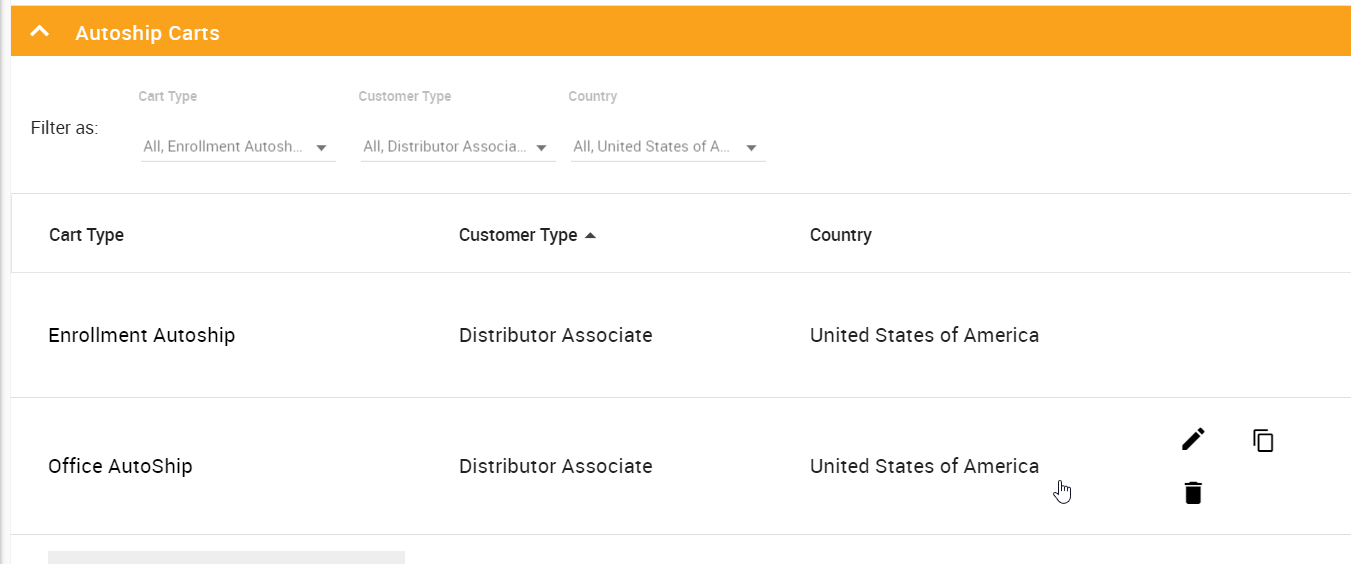
Task: Click United States of America in Office AutoShip row
Action: click(924, 466)
